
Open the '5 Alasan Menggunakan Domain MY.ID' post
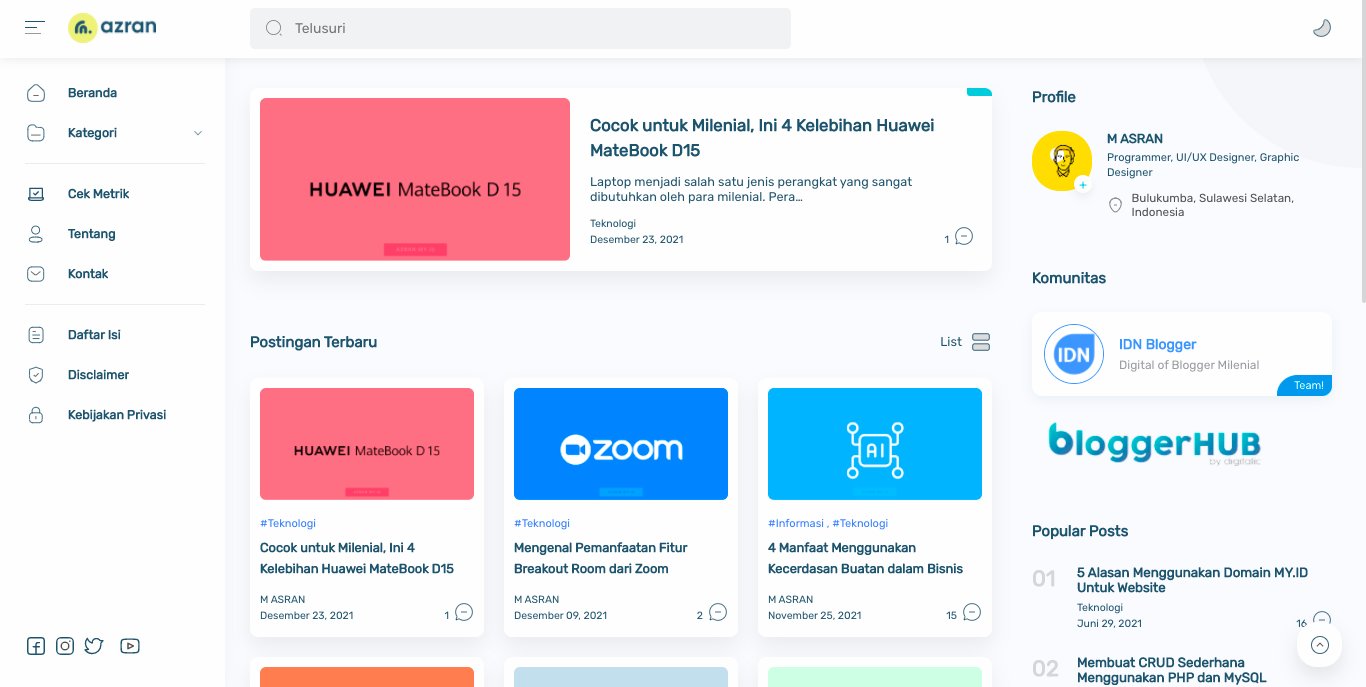tap(1192, 580)
